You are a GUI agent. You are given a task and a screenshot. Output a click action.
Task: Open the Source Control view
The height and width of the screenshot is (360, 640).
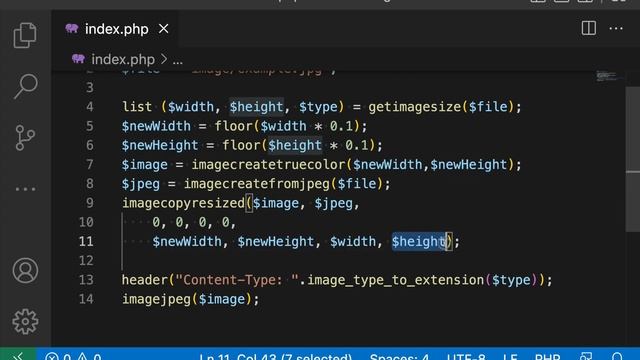click(25, 138)
